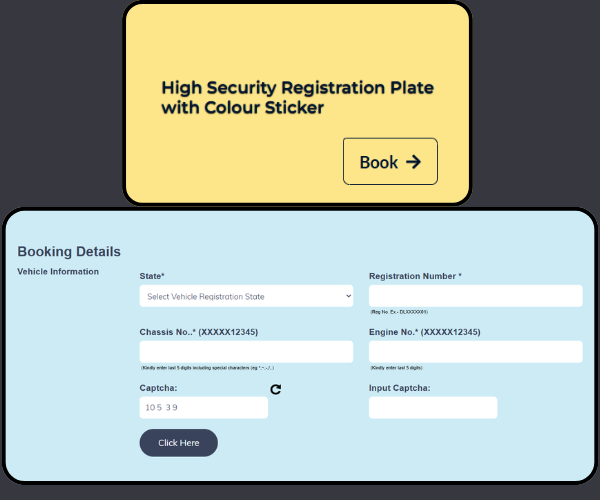Click the right arrow icon beside Book

(x=413, y=162)
